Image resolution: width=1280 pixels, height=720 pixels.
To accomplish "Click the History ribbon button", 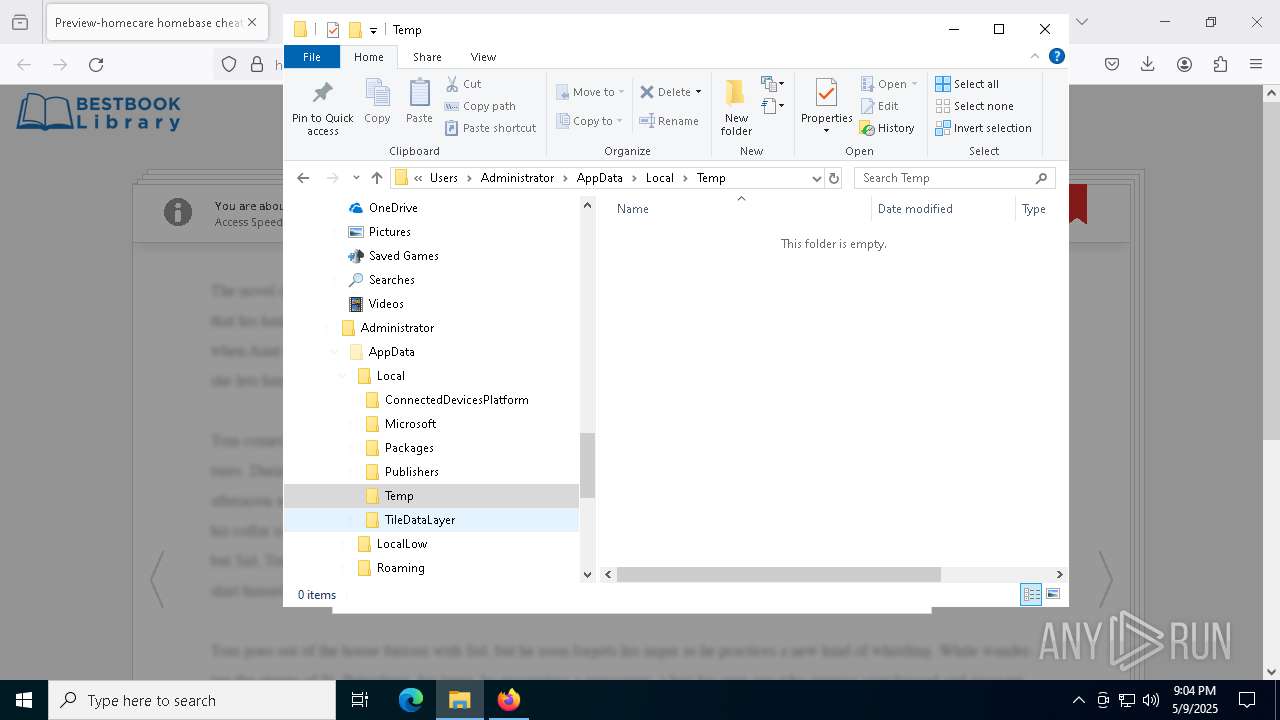I will coord(887,128).
